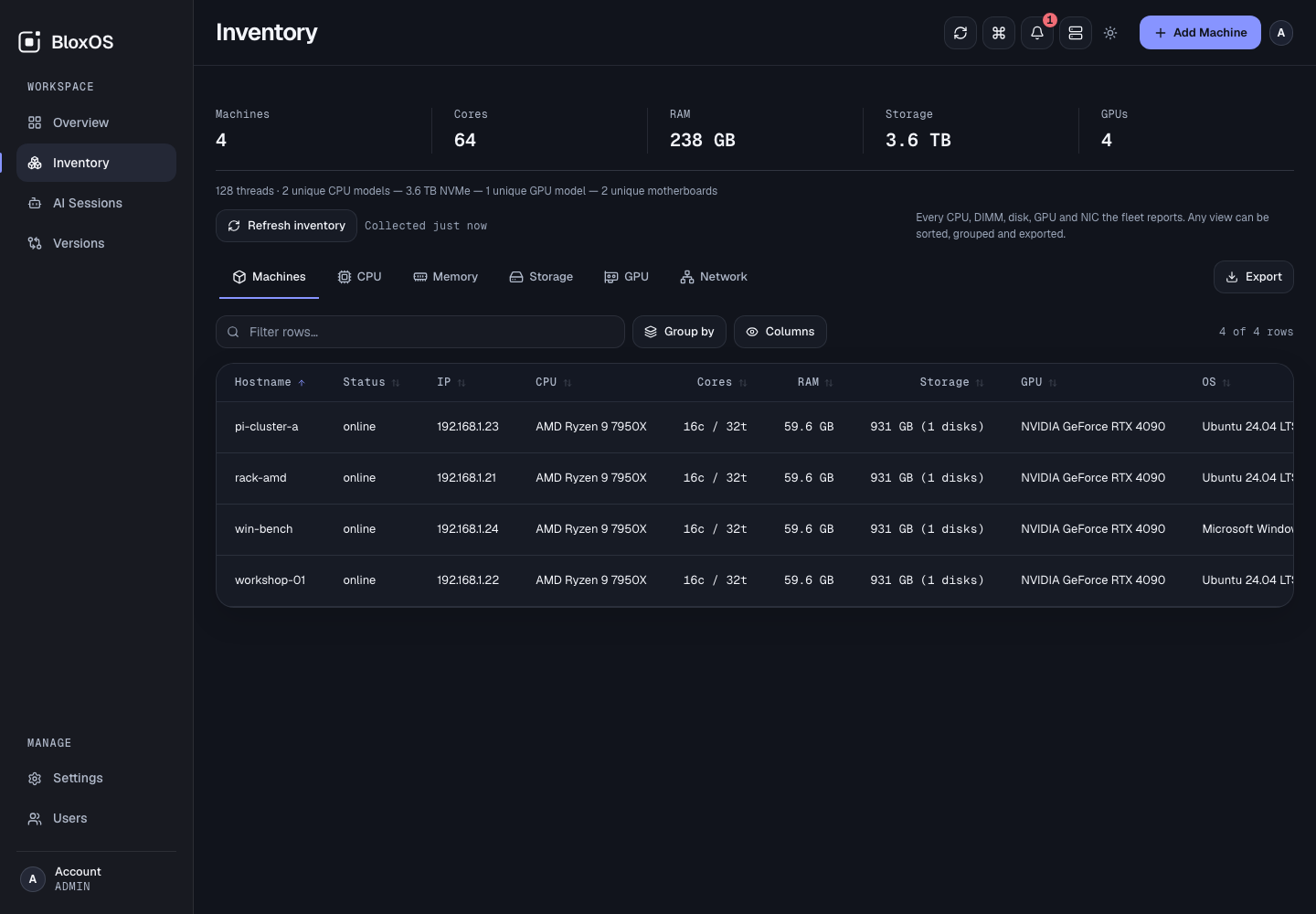
Task: Select Inventory in the sidebar
Action: tap(96, 163)
